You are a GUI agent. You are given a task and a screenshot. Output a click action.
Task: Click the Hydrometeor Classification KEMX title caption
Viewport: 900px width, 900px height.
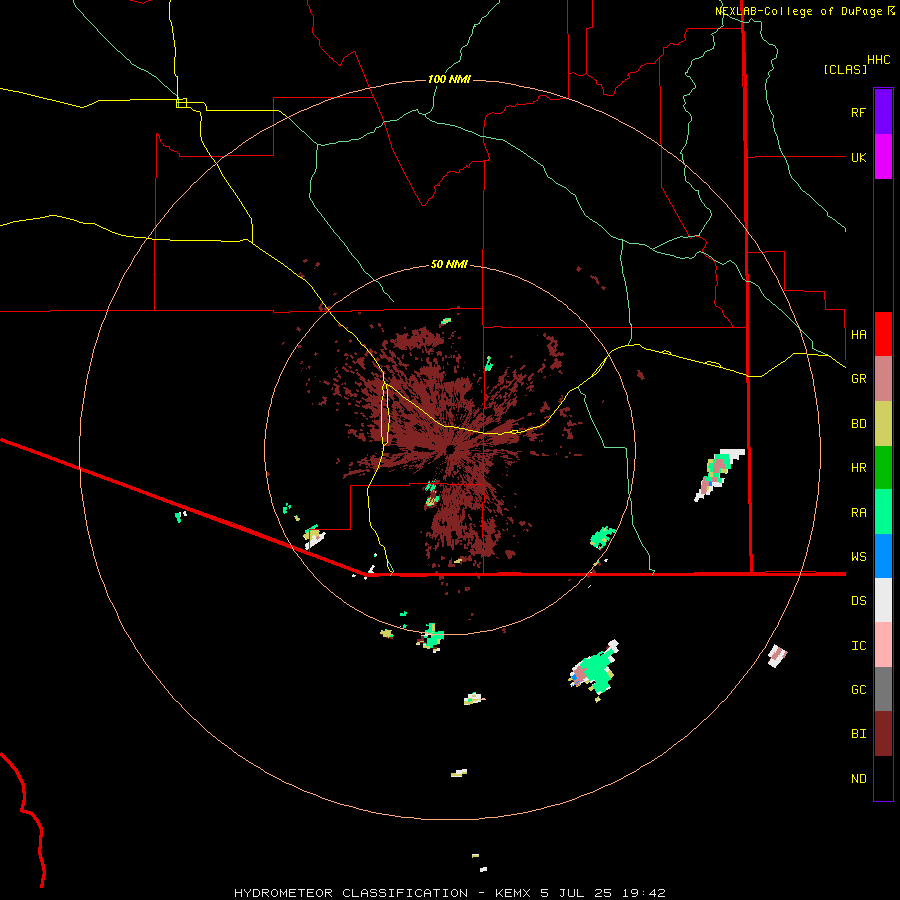point(449,893)
